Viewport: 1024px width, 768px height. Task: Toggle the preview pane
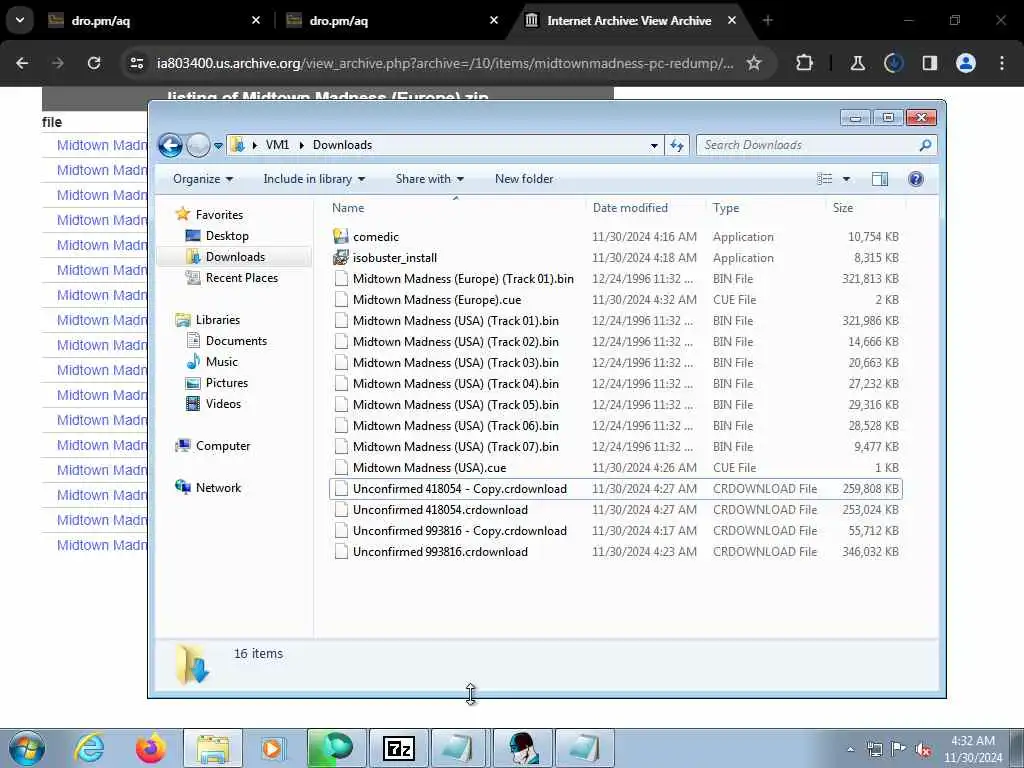tap(880, 179)
